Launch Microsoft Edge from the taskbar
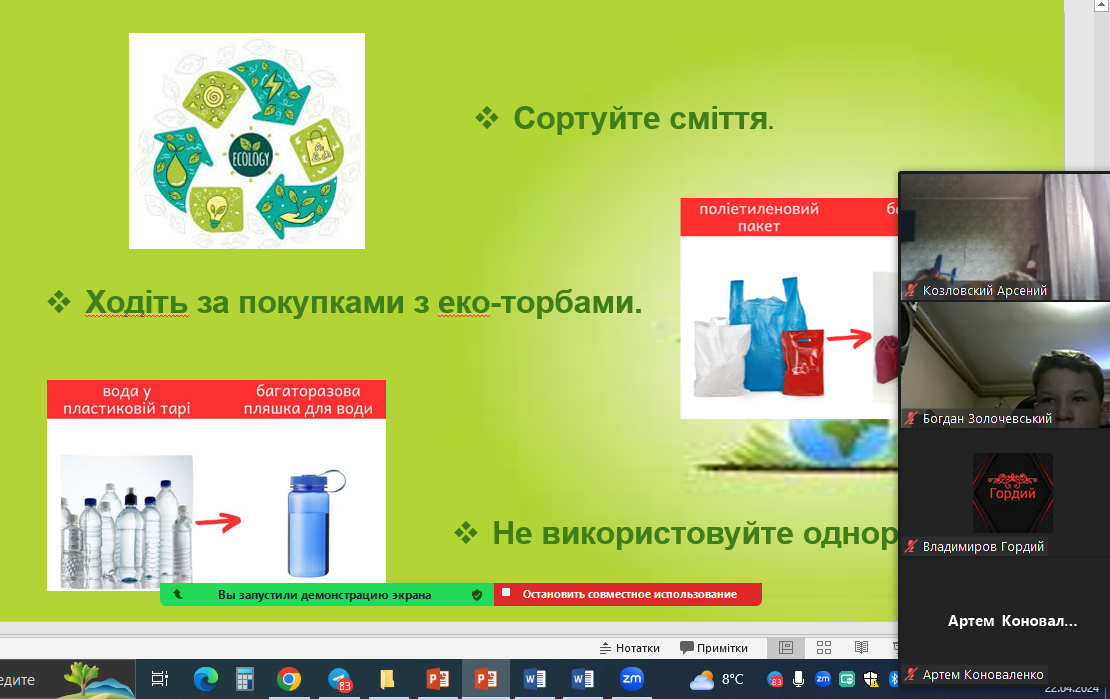The width and height of the screenshot is (1110, 699). click(x=205, y=679)
